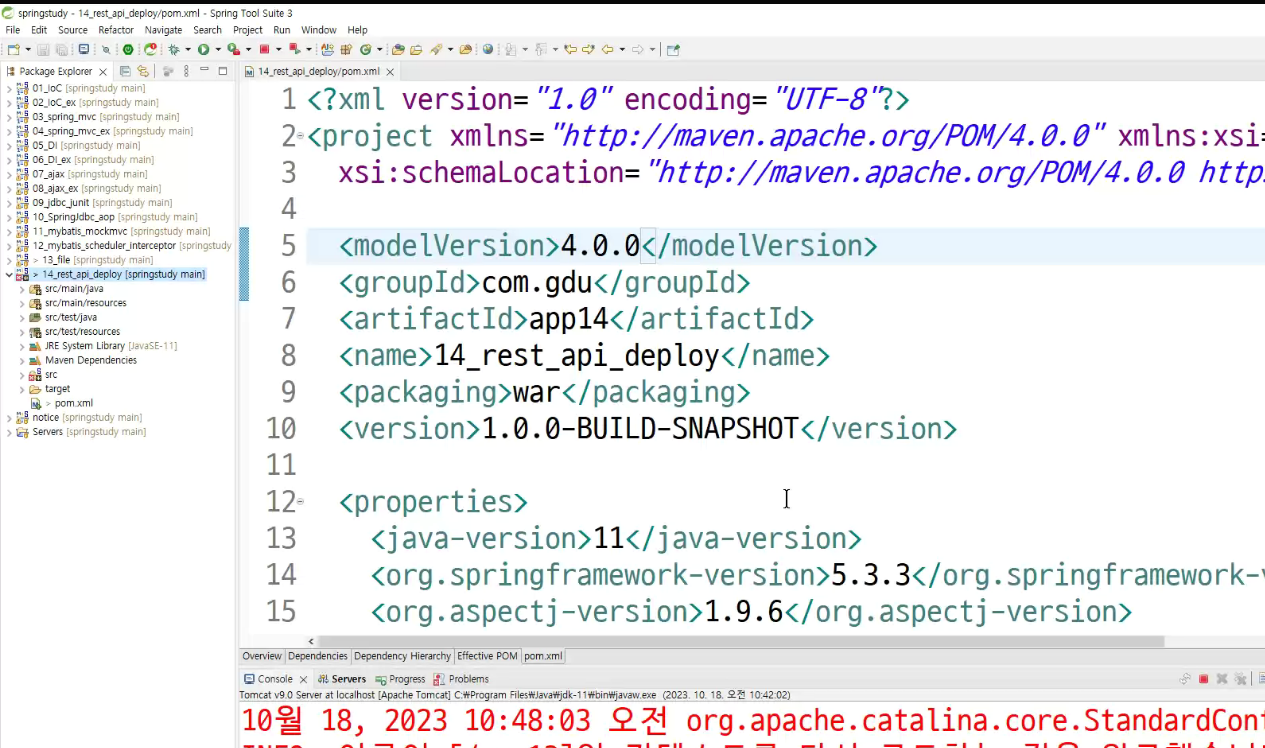Open the Search menu
Image resolution: width=1265 pixels, height=748 pixels.
207,30
